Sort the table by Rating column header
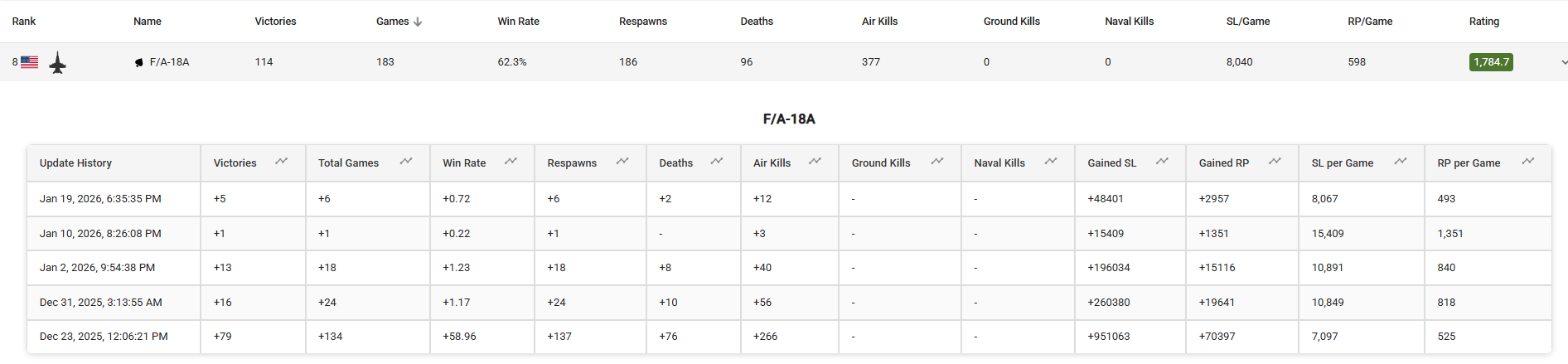The height and width of the screenshot is (364, 1568). tap(1483, 22)
